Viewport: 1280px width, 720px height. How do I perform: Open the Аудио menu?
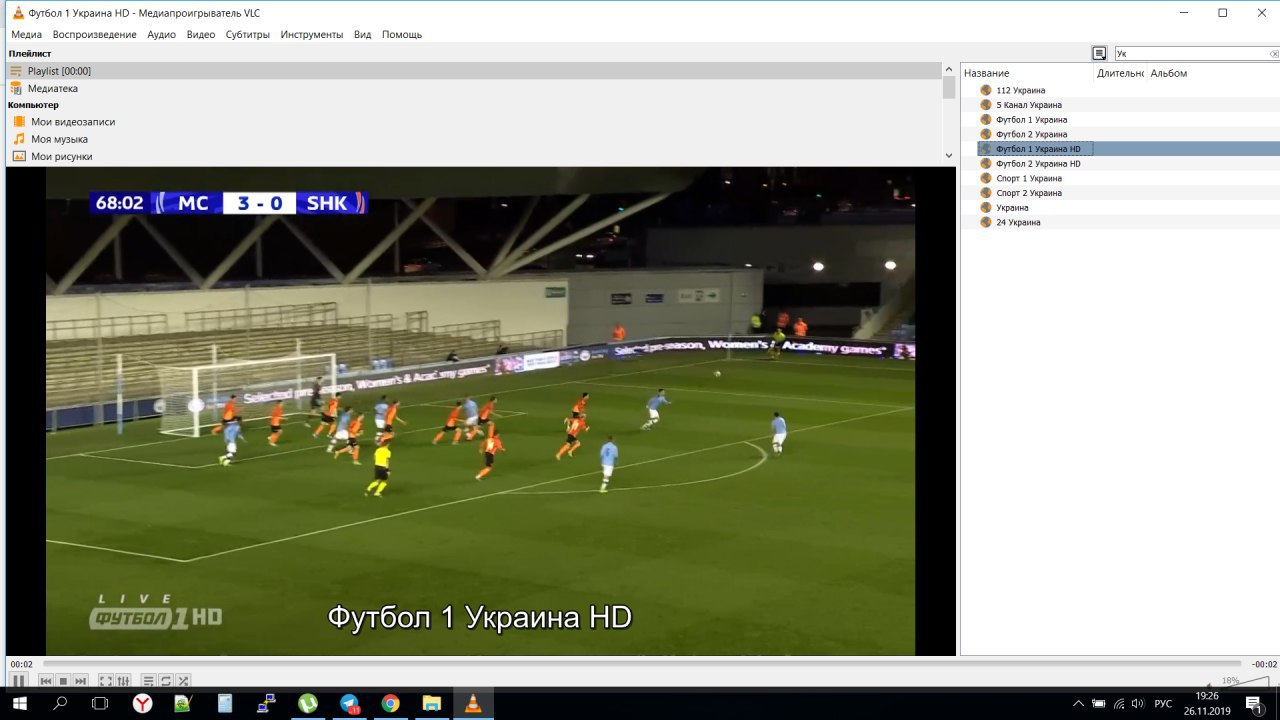pos(161,34)
